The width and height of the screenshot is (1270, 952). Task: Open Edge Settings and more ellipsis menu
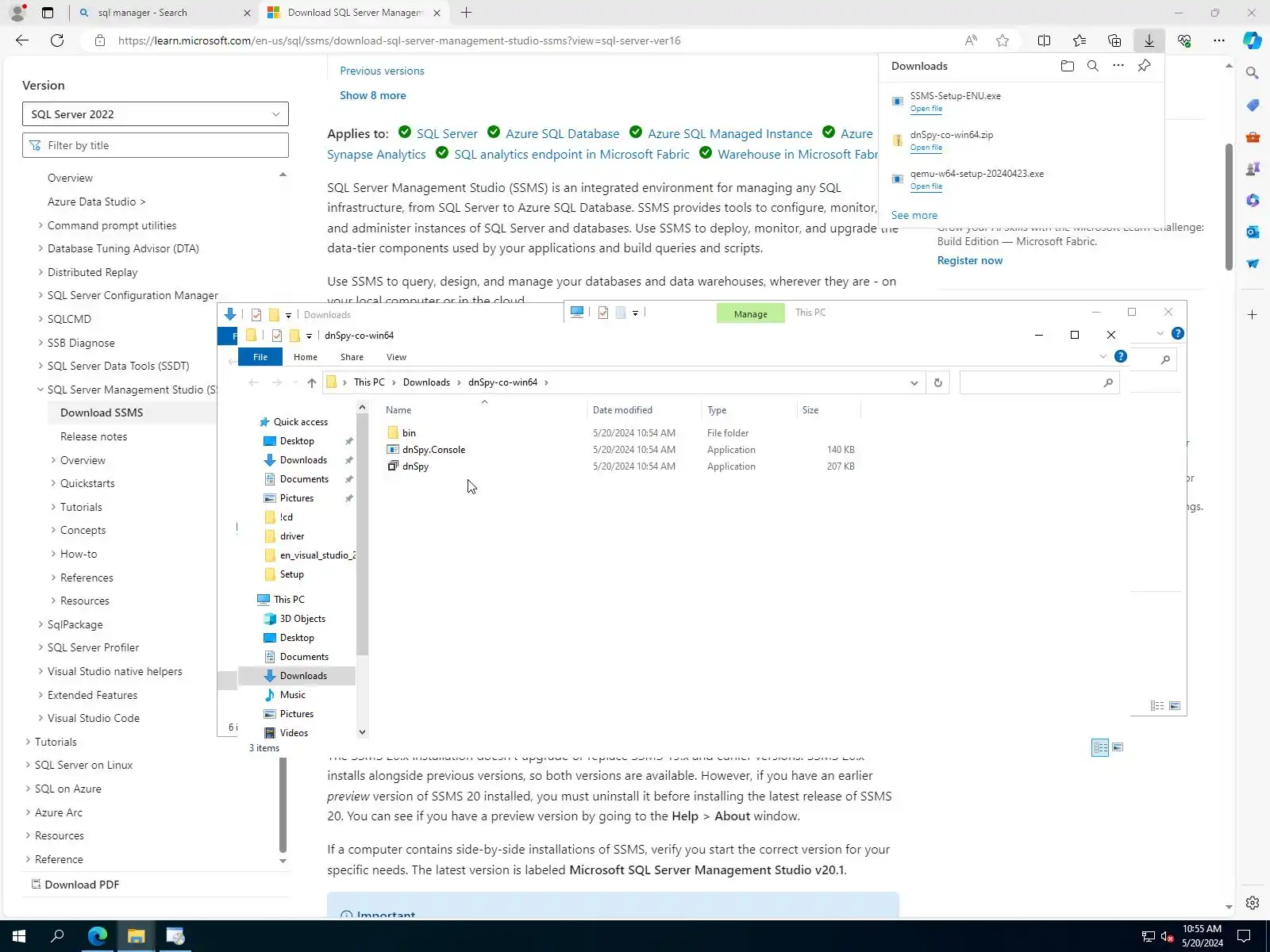(1219, 40)
